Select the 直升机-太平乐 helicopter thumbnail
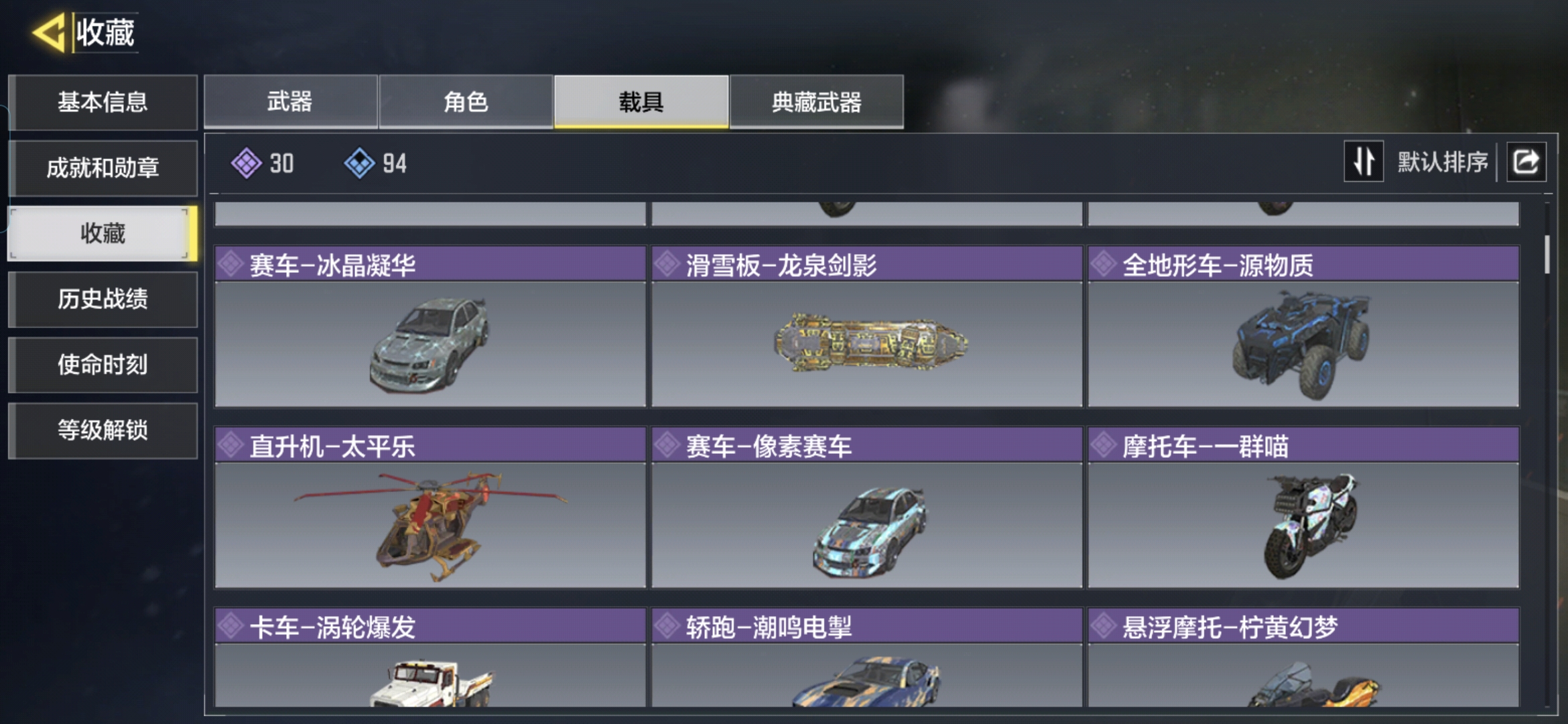The image size is (1568, 724). (430, 525)
